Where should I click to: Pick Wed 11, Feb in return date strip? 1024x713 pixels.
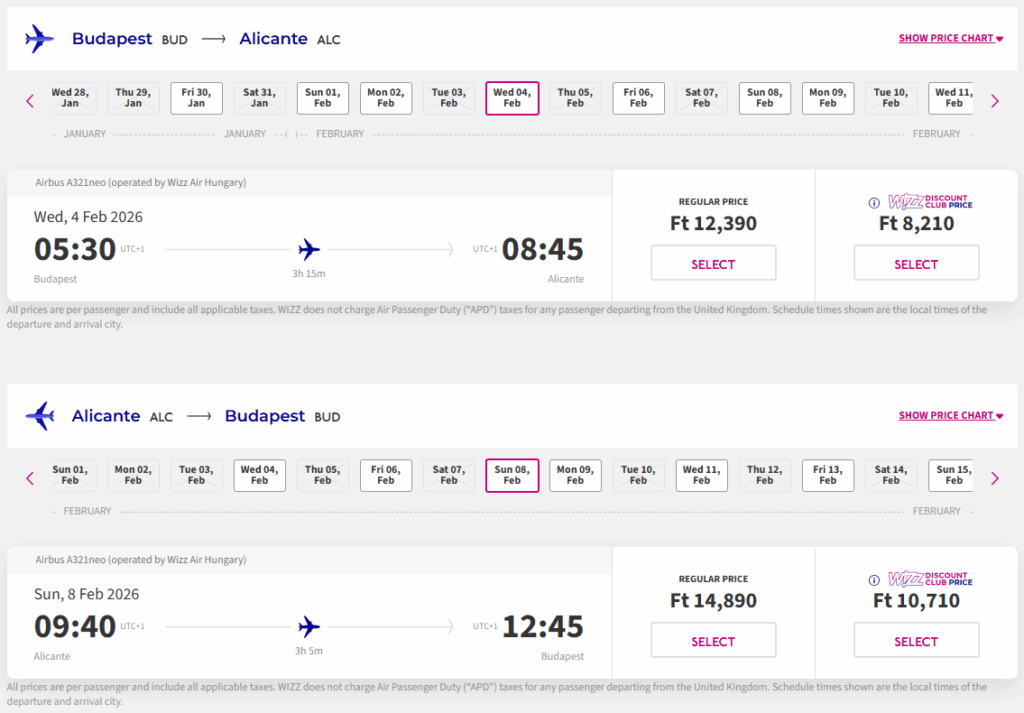[x=701, y=475]
